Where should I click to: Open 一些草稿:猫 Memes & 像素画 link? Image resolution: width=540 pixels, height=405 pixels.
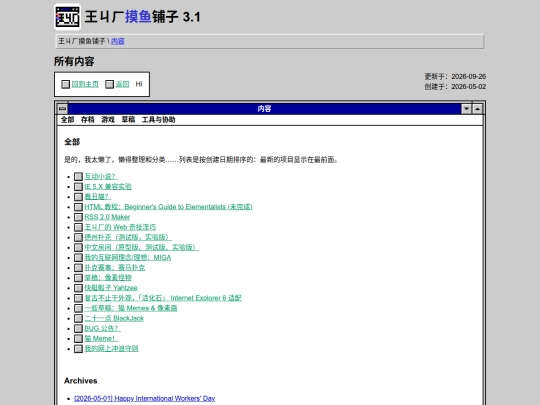pos(131,308)
